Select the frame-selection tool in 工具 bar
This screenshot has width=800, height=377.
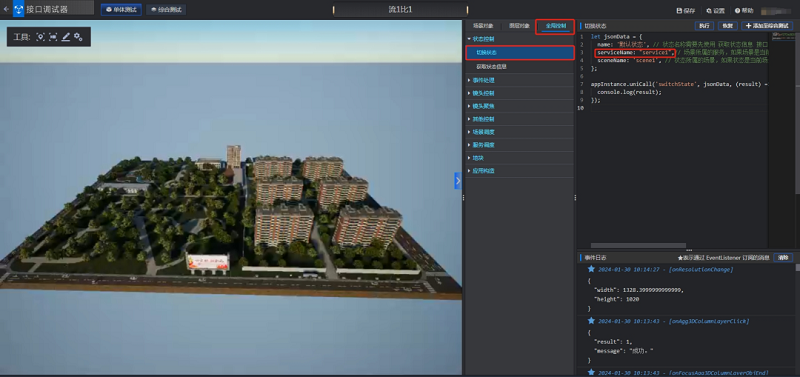[x=53, y=37]
